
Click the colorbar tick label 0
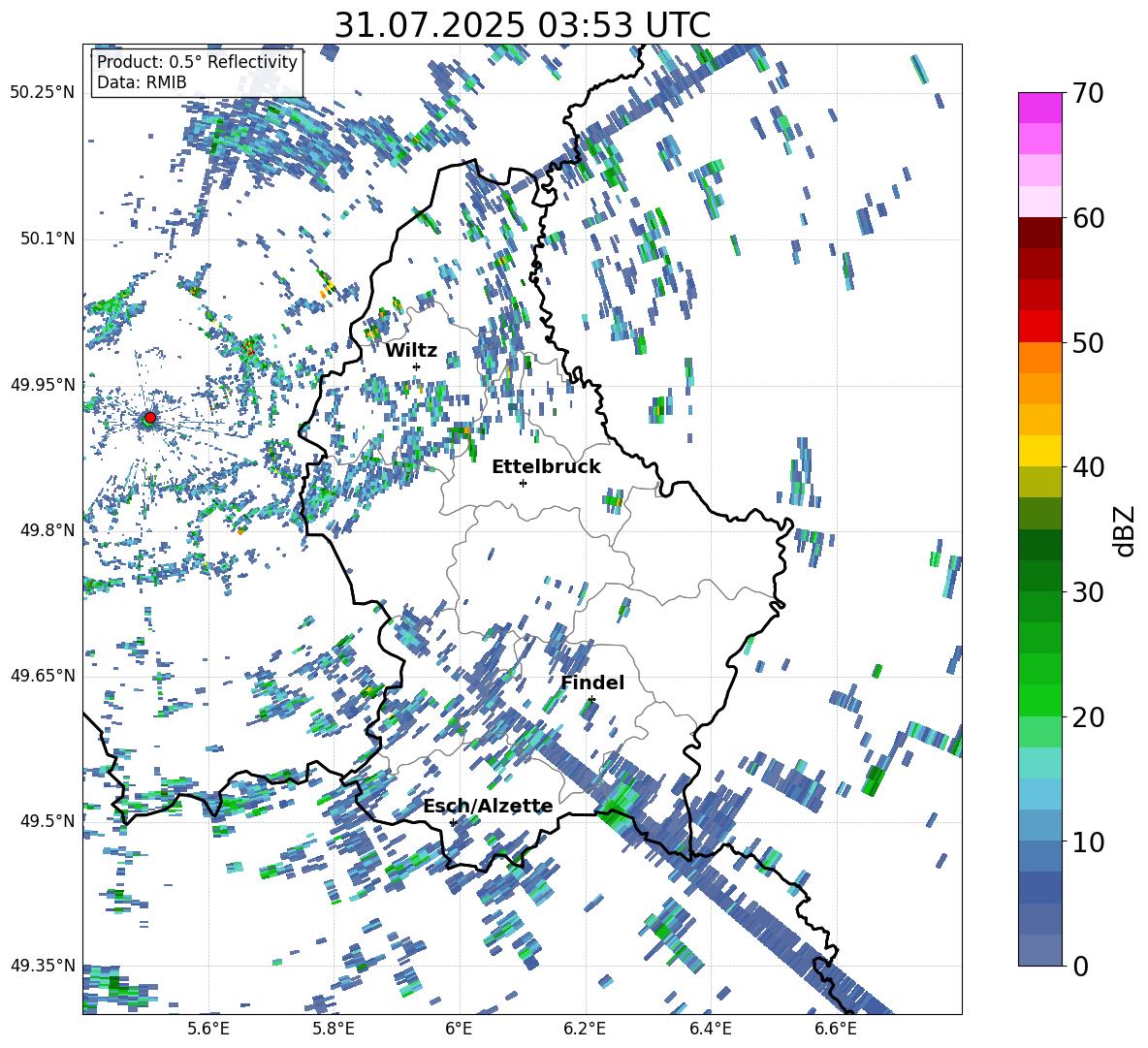(1080, 966)
